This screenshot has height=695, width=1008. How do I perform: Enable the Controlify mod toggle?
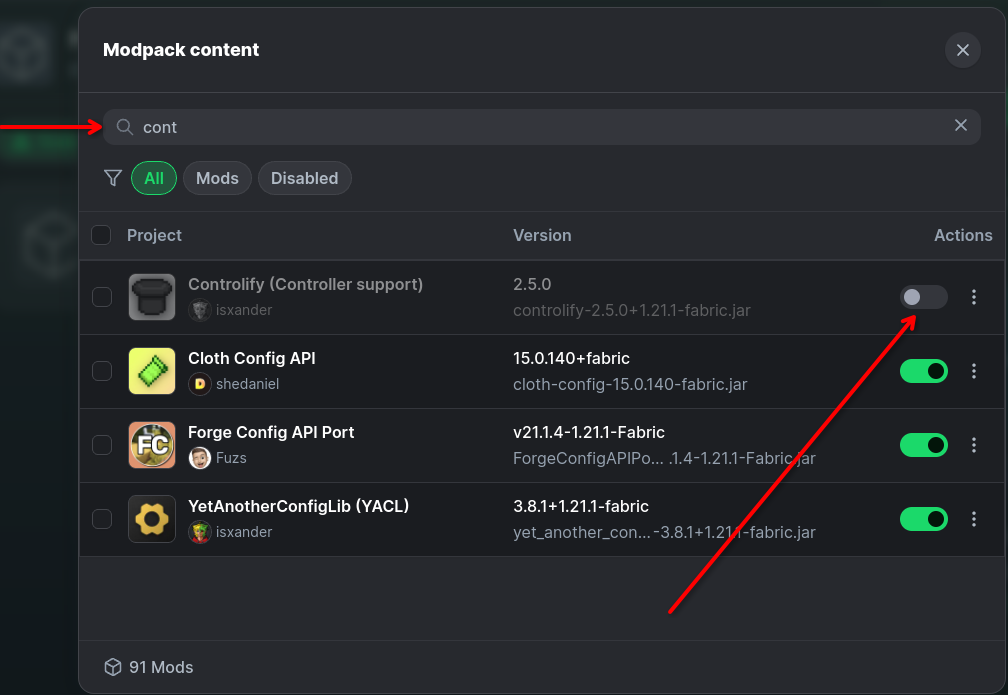[924, 297]
